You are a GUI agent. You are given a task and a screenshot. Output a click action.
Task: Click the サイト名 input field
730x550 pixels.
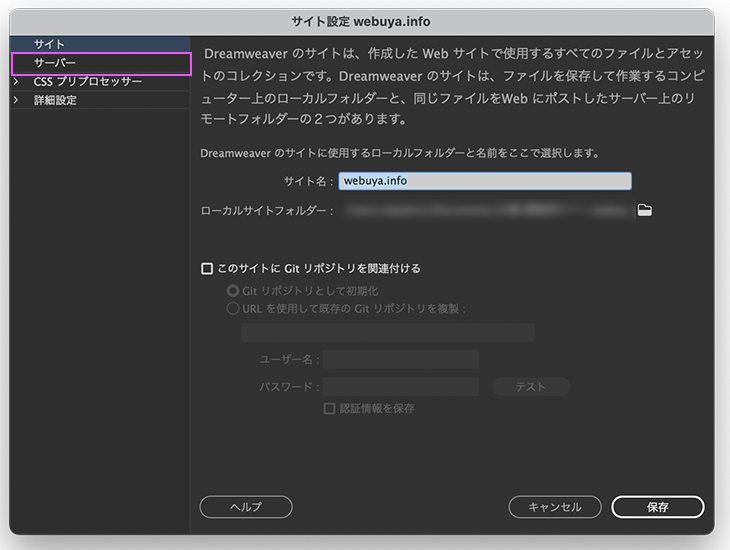(x=485, y=181)
